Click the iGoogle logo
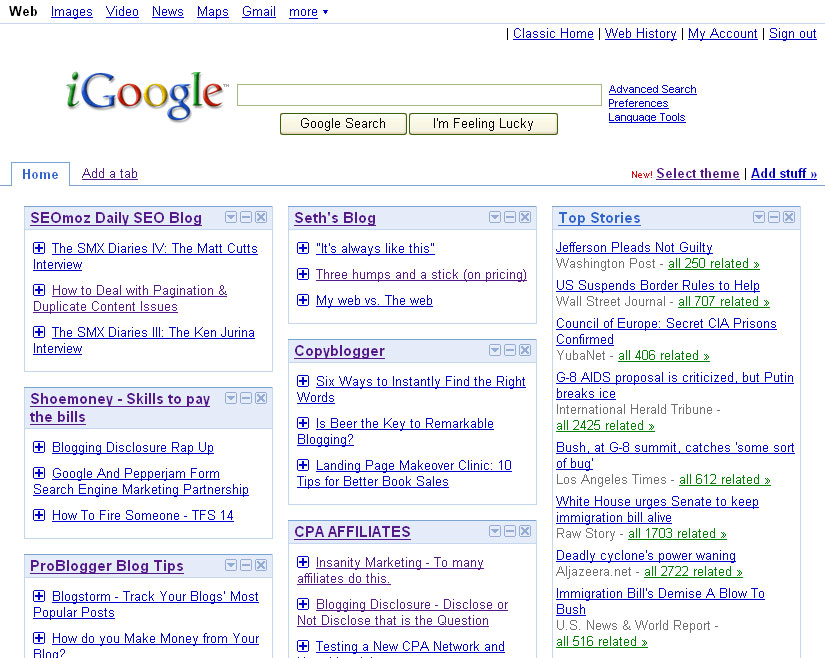Viewport: 825px width, 658px height. point(147,95)
